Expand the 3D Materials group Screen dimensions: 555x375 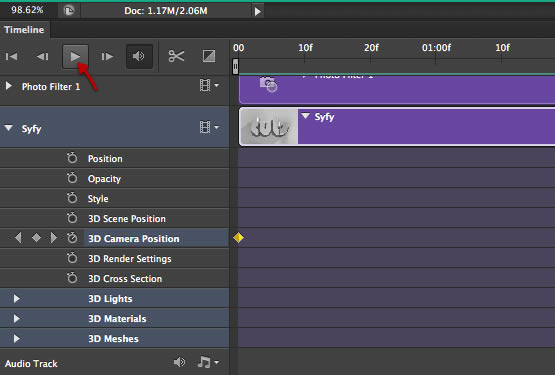click(16, 318)
